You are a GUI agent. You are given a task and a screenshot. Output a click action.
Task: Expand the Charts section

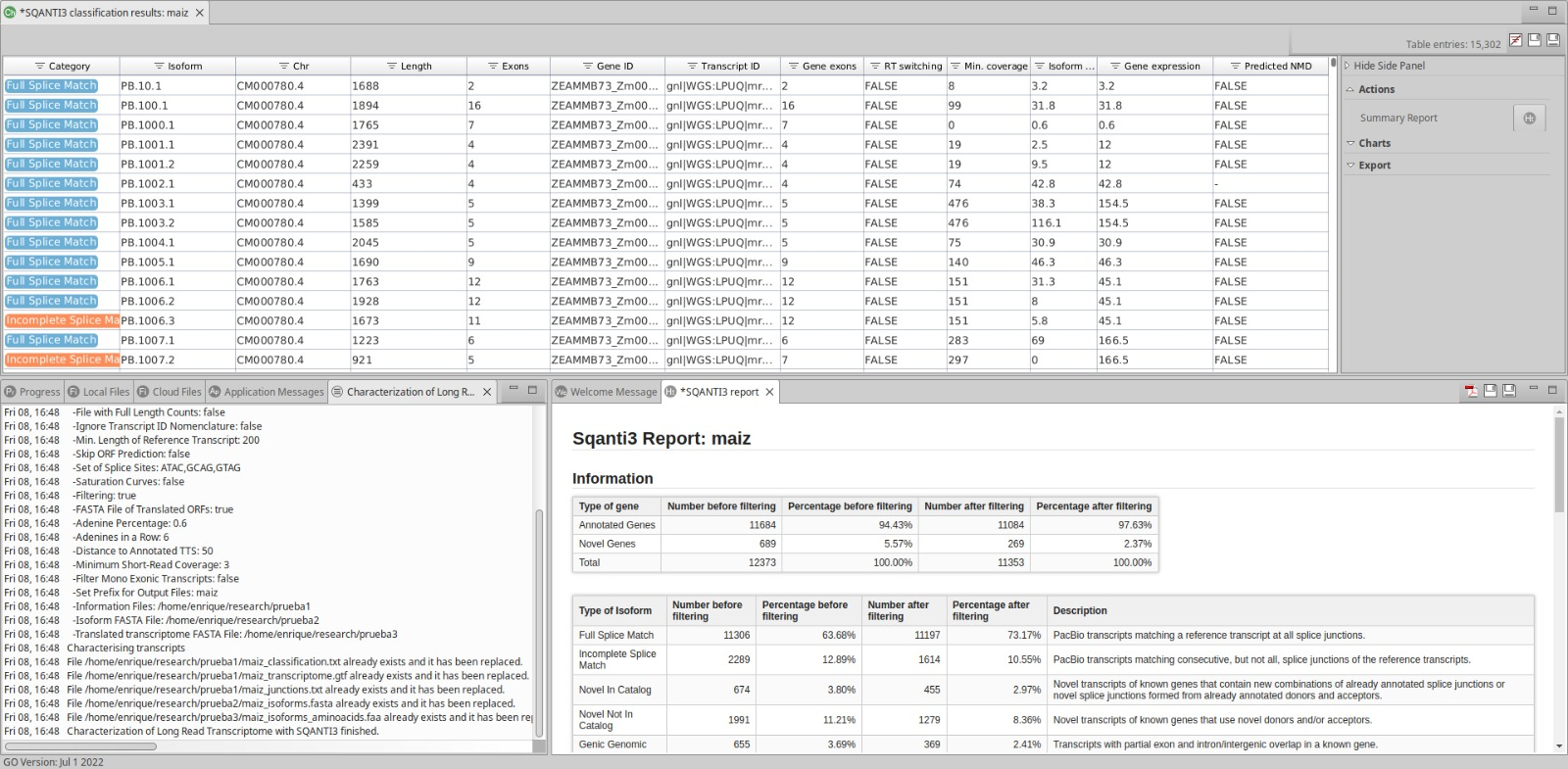[x=1350, y=143]
